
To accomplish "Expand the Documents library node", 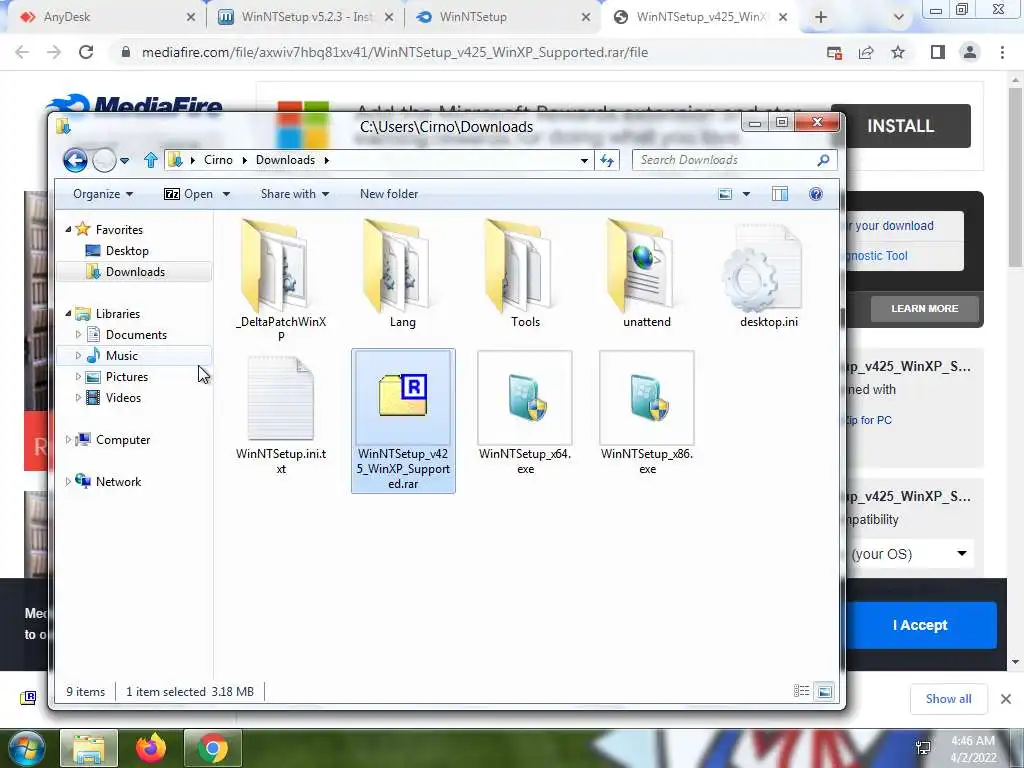I will click(x=78, y=334).
